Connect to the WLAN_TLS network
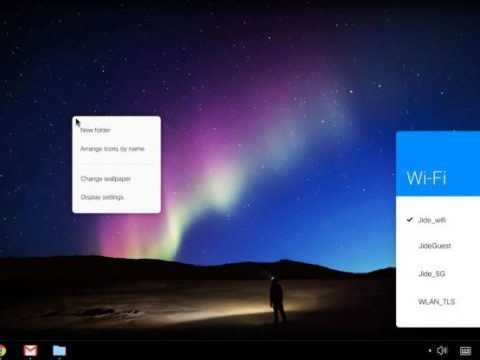480x360 pixels. [437, 302]
